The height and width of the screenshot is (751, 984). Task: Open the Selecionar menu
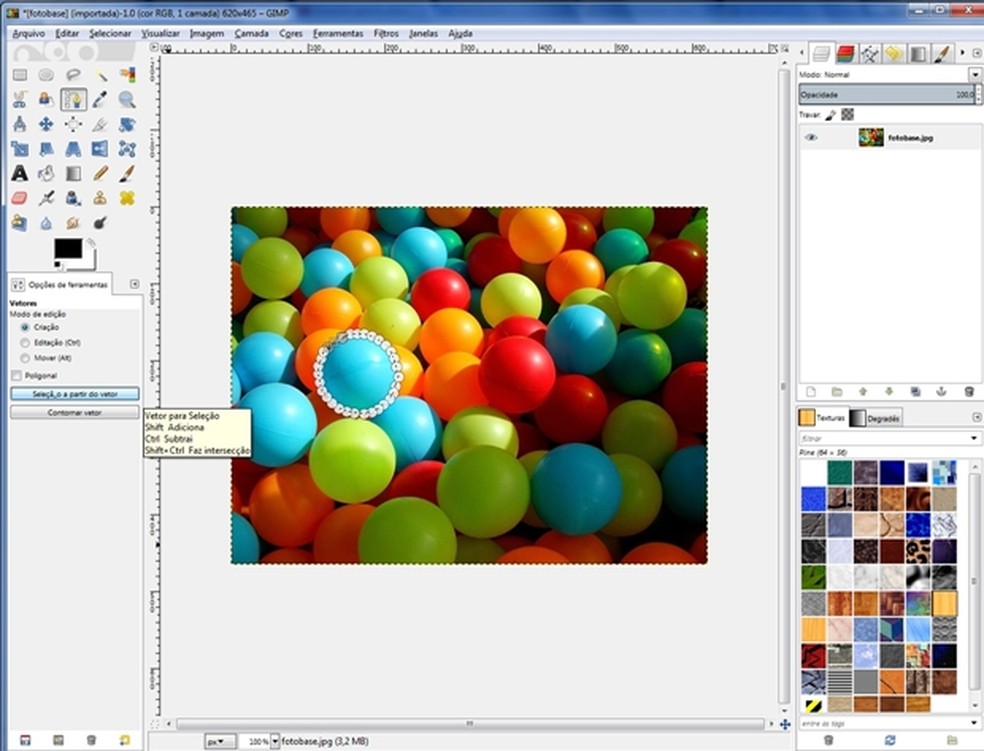tap(110, 33)
